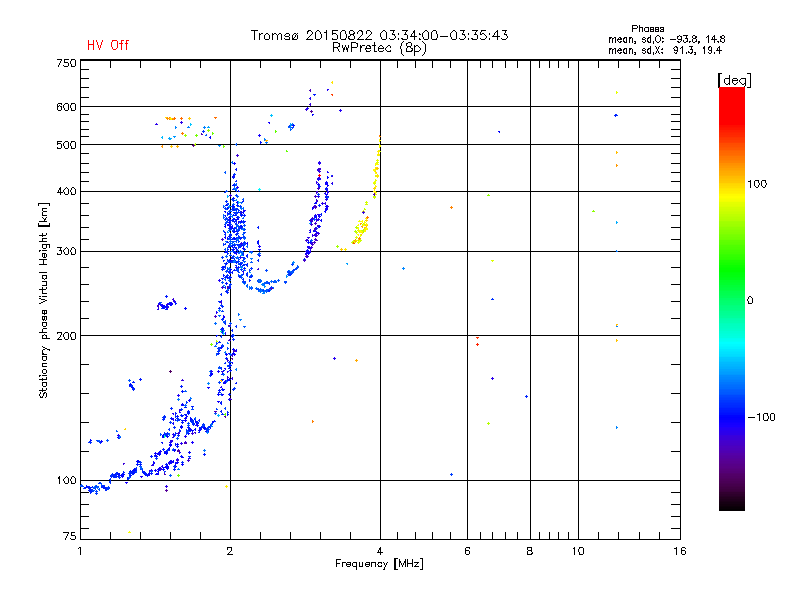Viewport: 800px width, 600px height.
Task: Click the x-axis tick label '16'
Action: [x=680, y=551]
